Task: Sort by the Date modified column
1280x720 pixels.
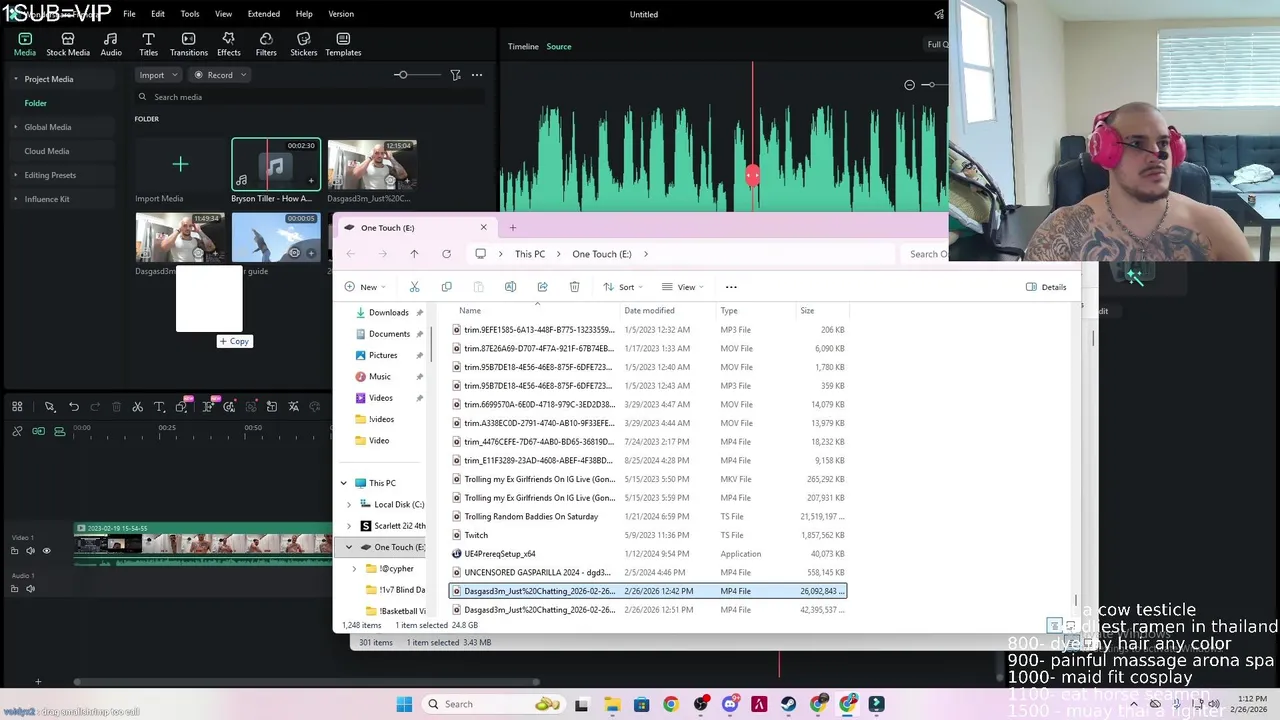Action: pos(649,311)
